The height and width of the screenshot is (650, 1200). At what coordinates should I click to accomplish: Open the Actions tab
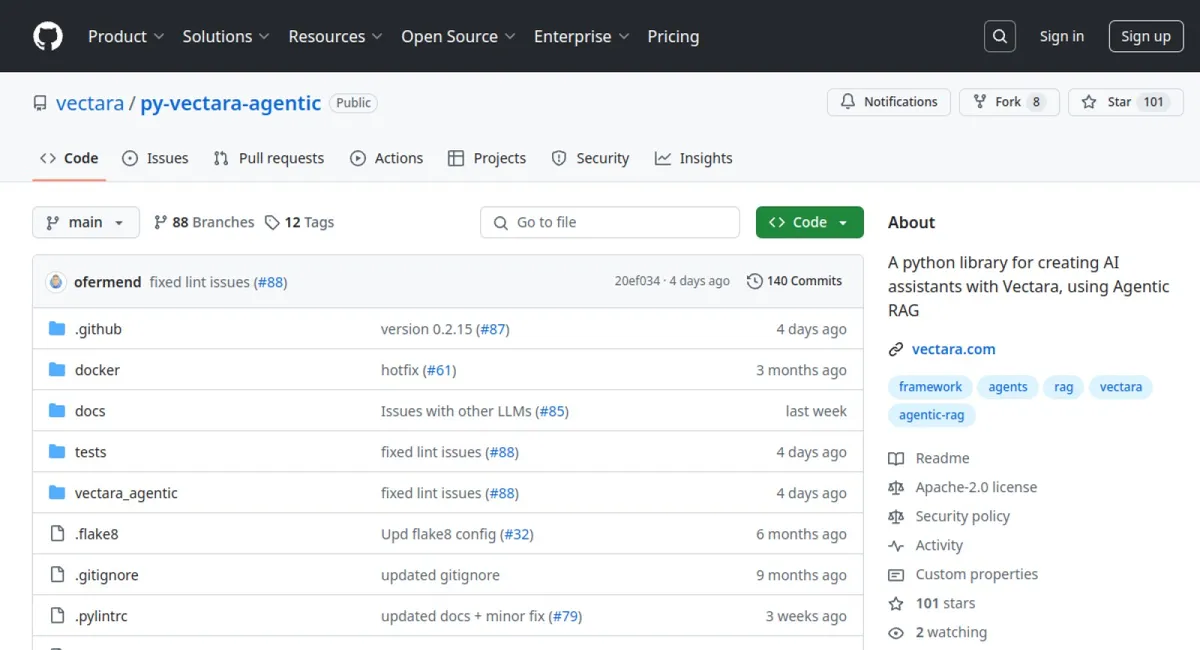[387, 158]
